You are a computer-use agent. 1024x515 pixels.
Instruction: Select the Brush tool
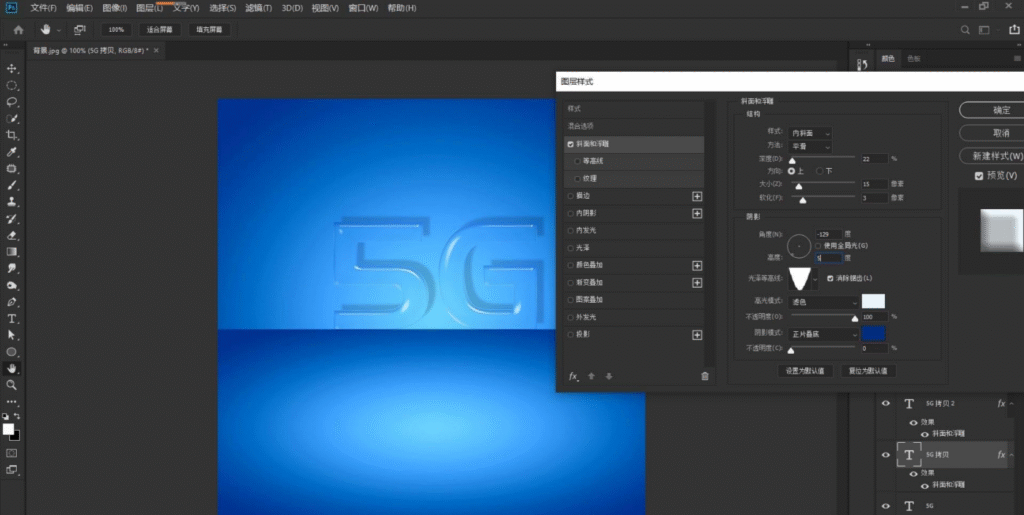(12, 185)
